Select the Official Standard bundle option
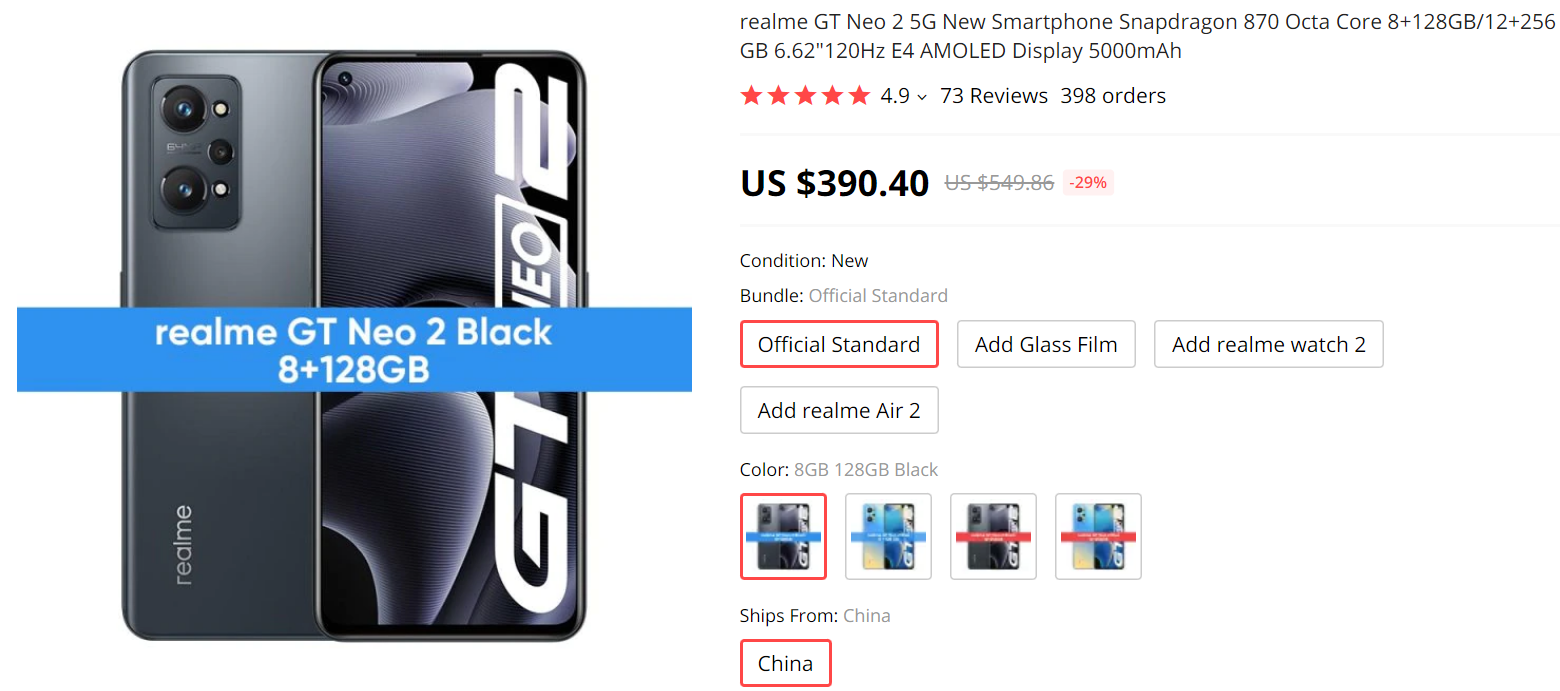Viewport: 1560px width, 691px height. point(839,344)
